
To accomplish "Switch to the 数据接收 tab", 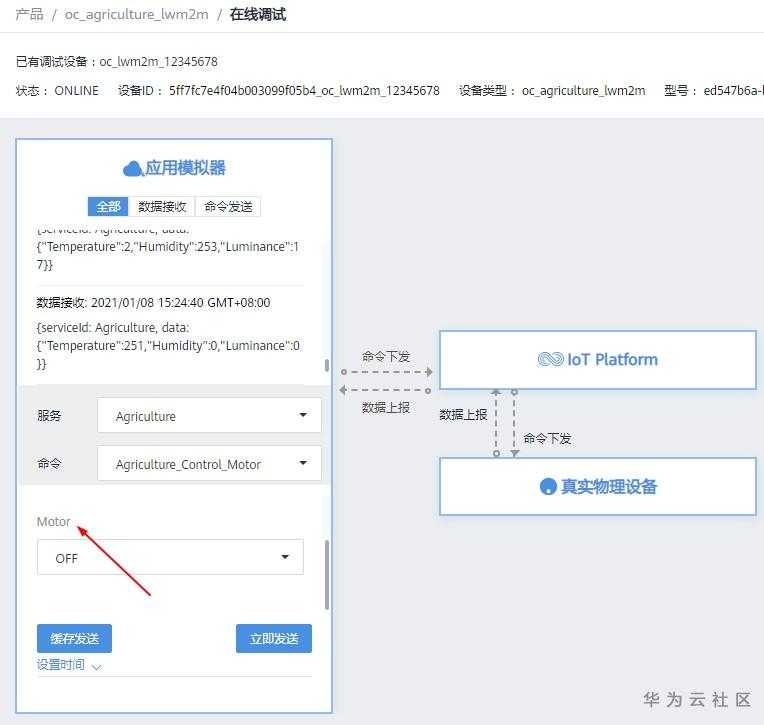I will click(162, 207).
